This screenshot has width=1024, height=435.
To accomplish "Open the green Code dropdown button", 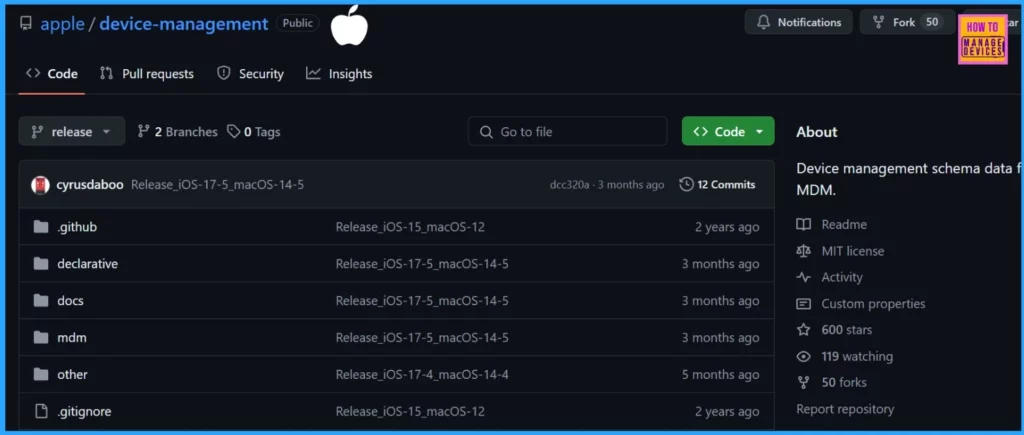I will pos(728,131).
